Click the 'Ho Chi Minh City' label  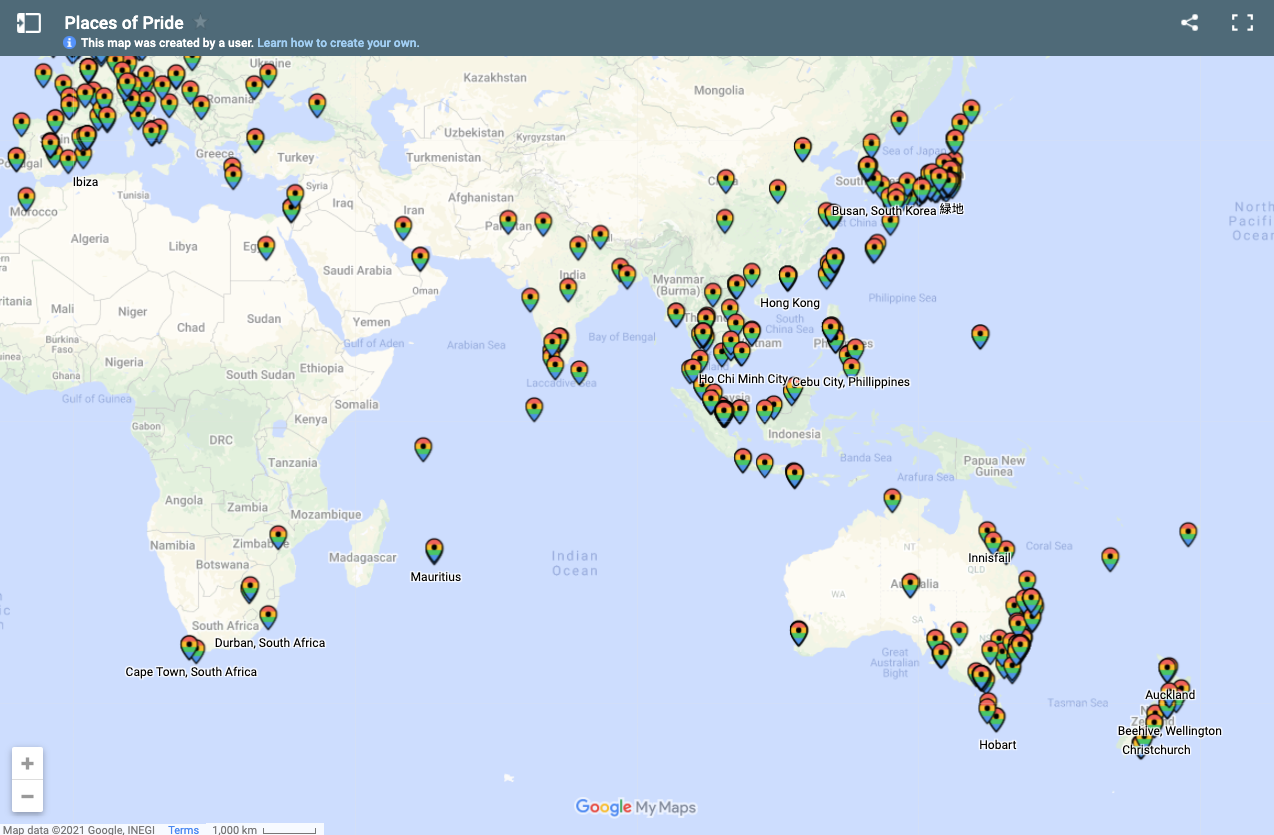(743, 379)
